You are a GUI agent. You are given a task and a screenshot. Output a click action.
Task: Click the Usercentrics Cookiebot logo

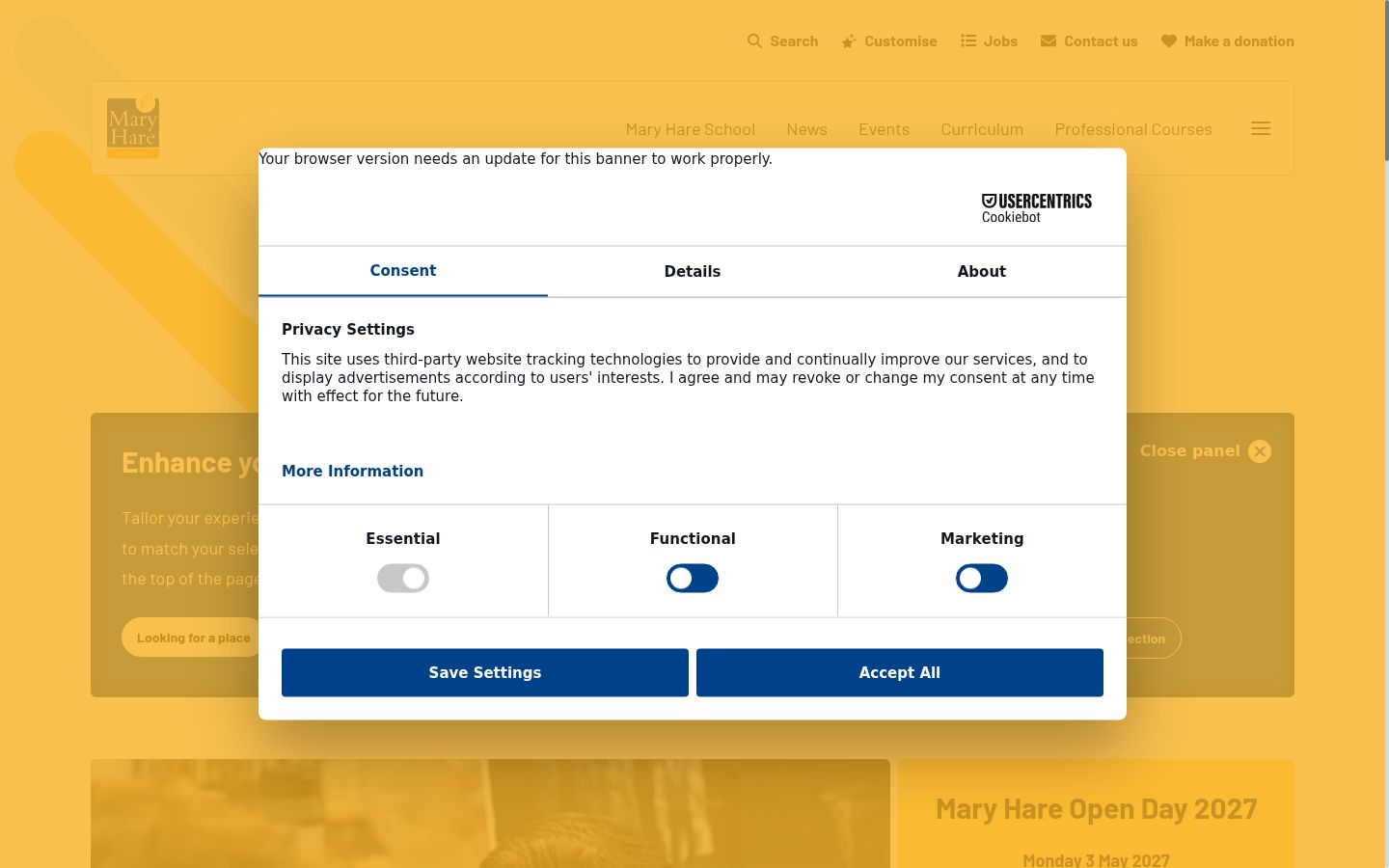1037,208
